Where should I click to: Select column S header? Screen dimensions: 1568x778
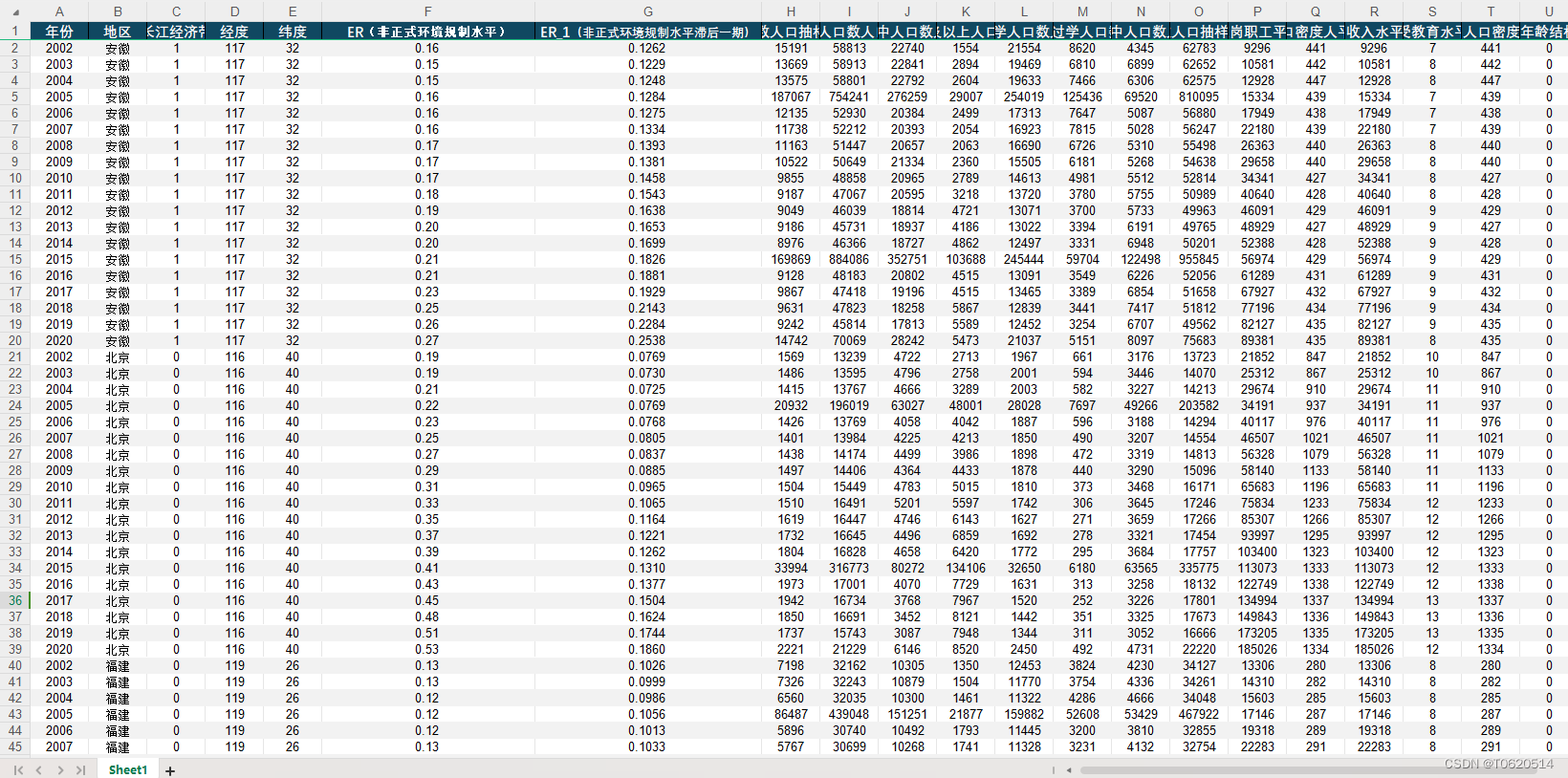click(x=1432, y=11)
